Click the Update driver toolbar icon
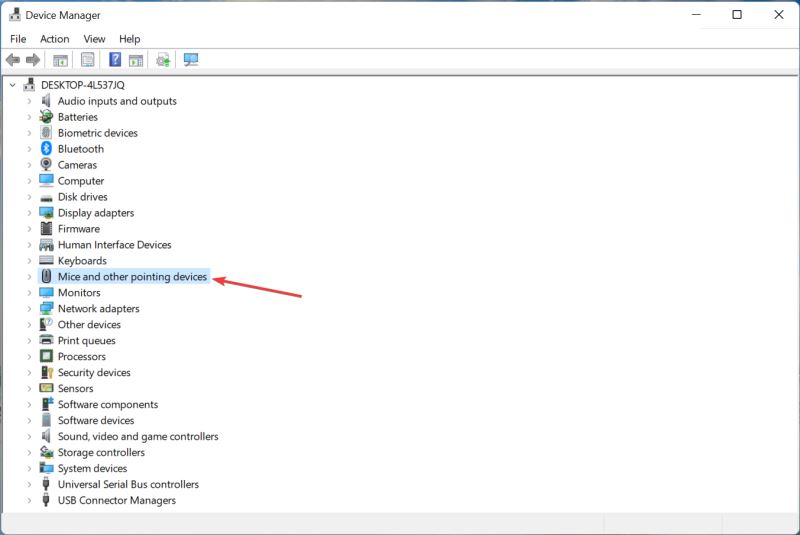 click(163, 60)
